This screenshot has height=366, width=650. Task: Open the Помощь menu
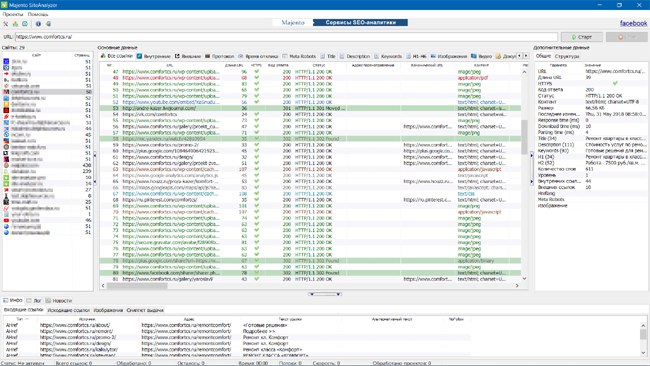click(x=38, y=14)
